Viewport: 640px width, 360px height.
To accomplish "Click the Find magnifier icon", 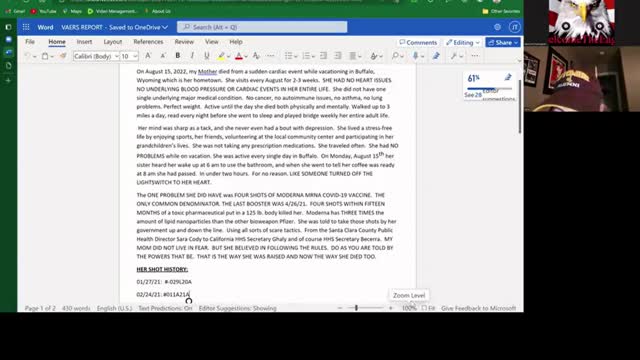I will click(395, 56).
